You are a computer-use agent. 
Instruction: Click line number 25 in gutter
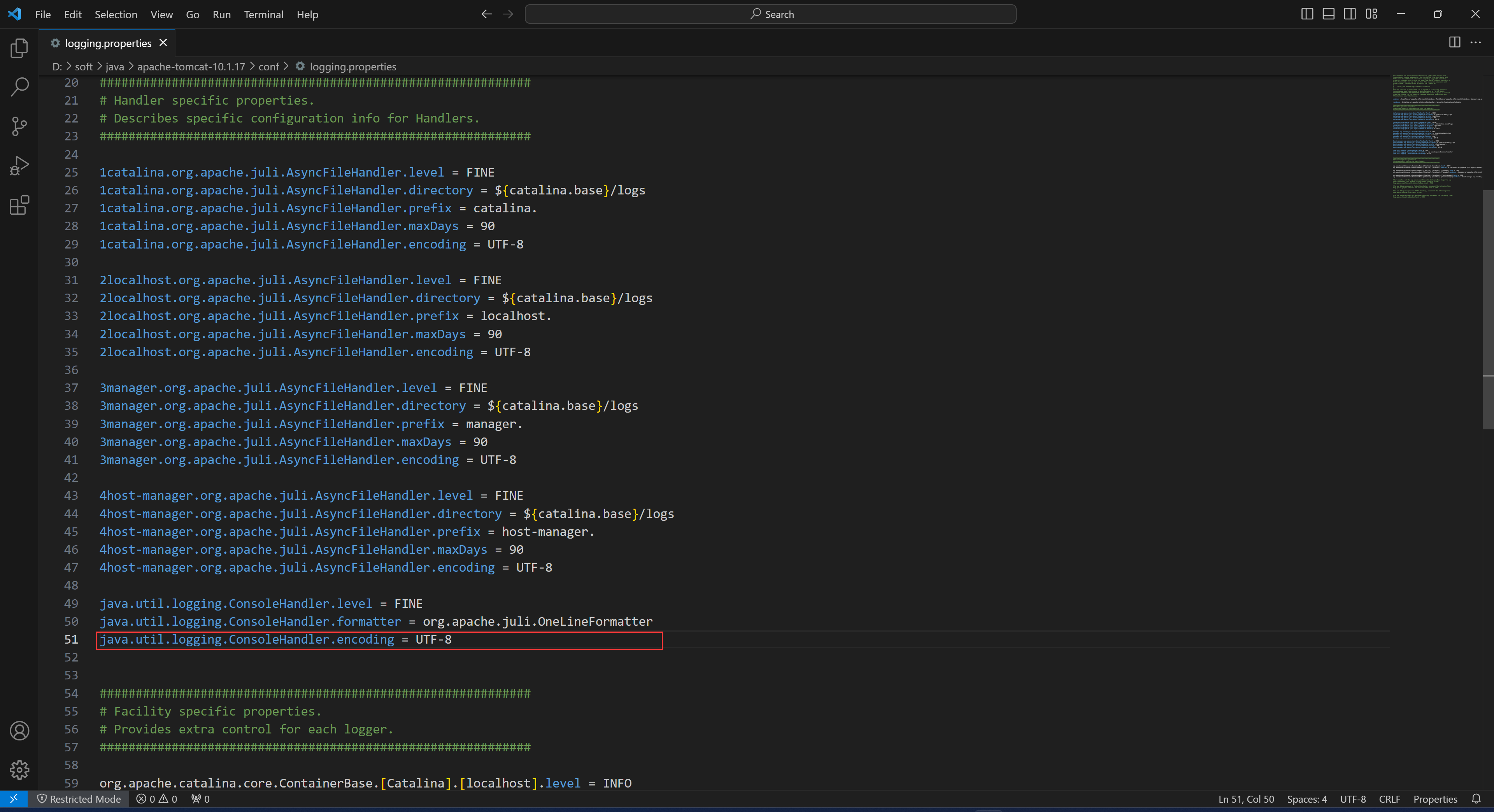click(71, 172)
